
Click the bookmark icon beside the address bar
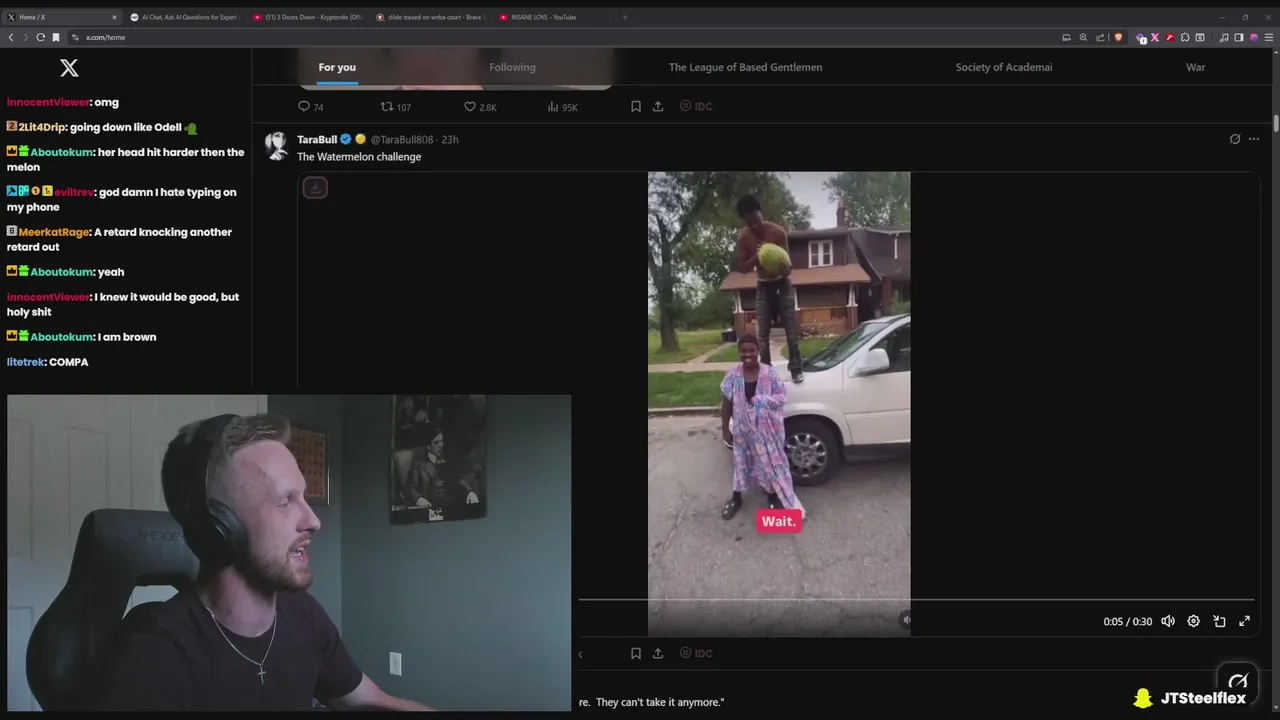56,37
